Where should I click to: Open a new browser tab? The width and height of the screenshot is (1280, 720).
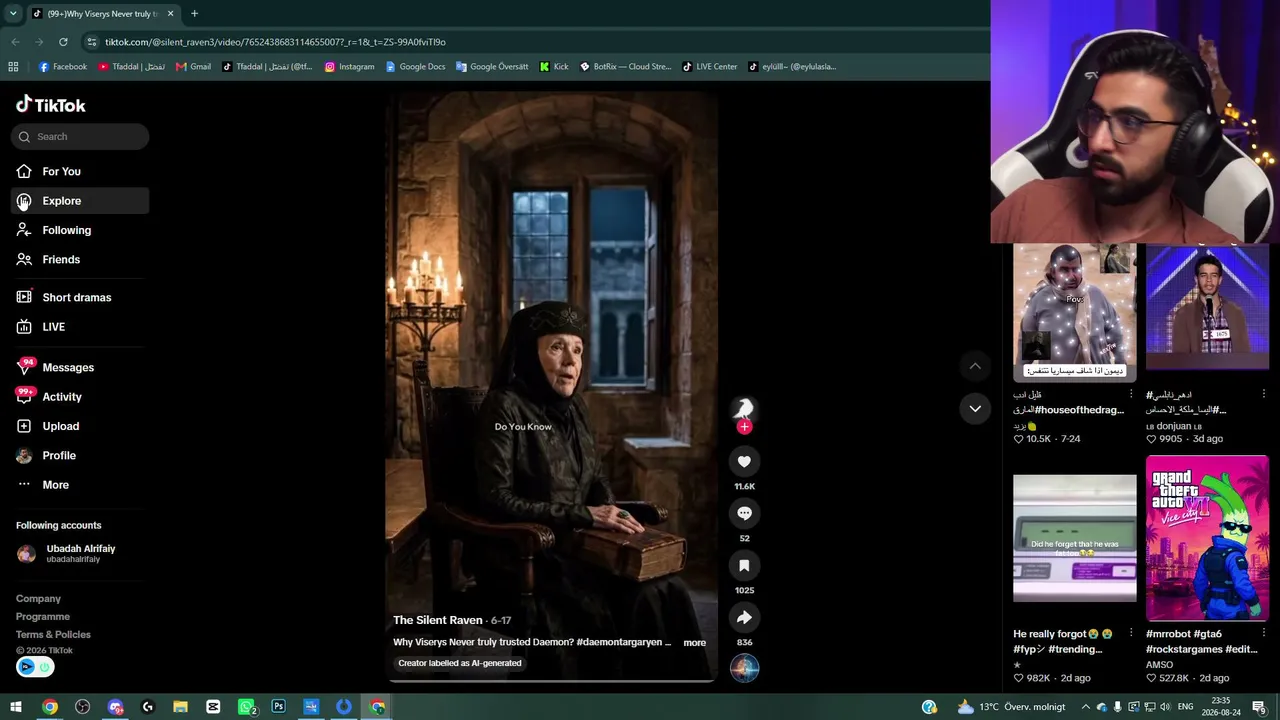(x=194, y=14)
